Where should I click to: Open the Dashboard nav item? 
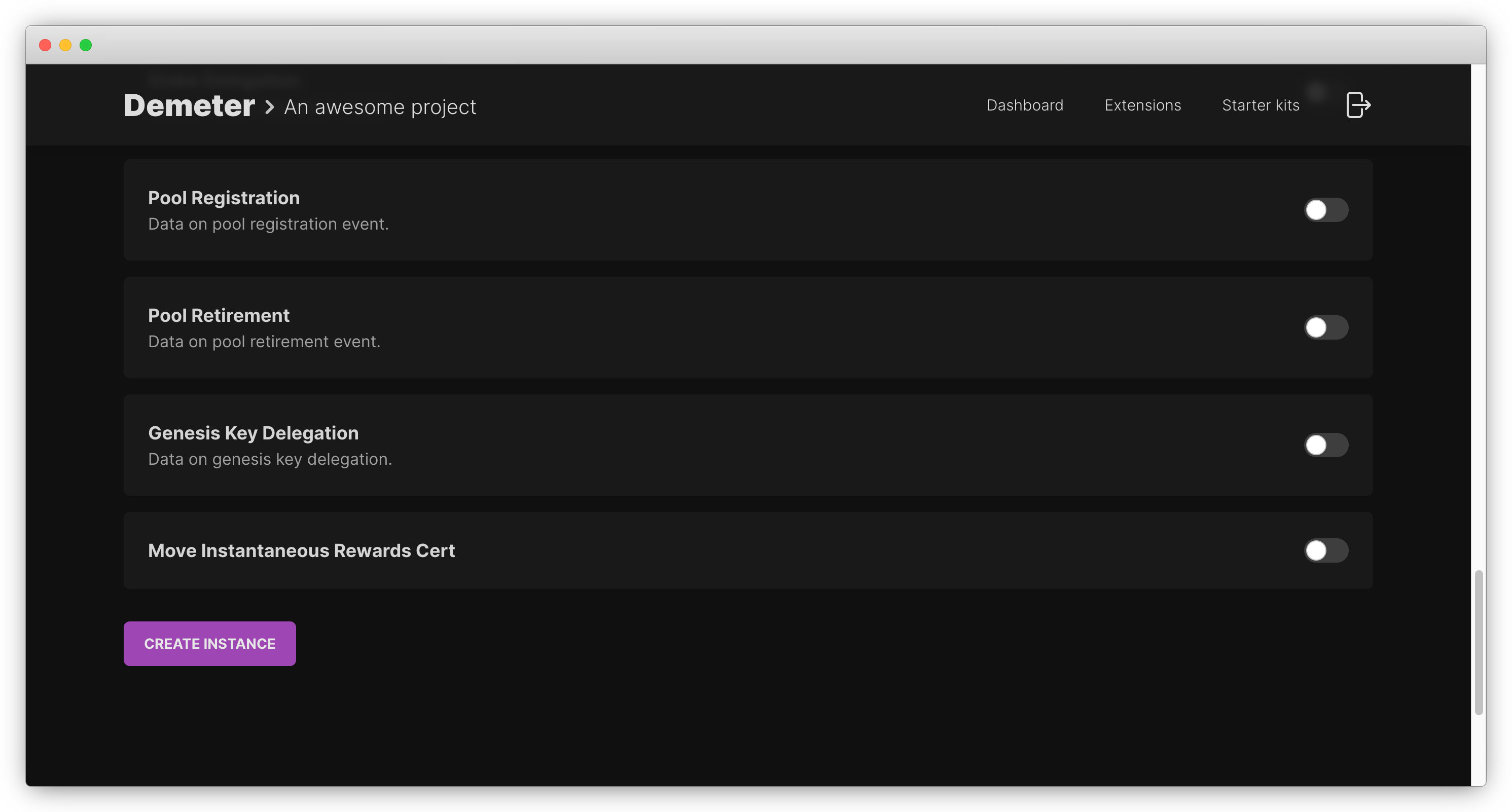click(x=1025, y=105)
